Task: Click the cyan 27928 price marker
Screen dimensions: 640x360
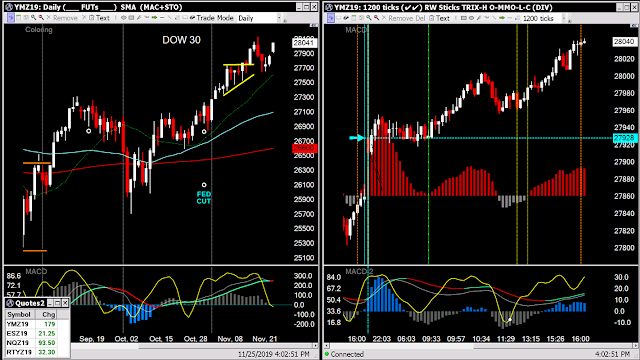Action: point(625,138)
